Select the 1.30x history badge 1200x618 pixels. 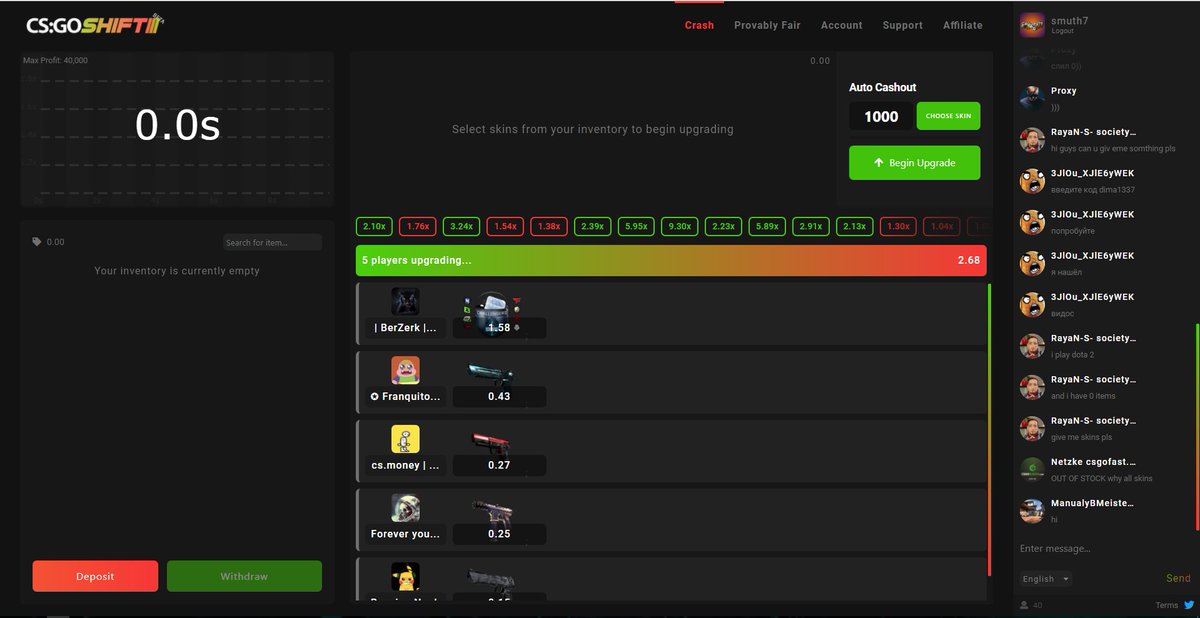[x=898, y=227]
